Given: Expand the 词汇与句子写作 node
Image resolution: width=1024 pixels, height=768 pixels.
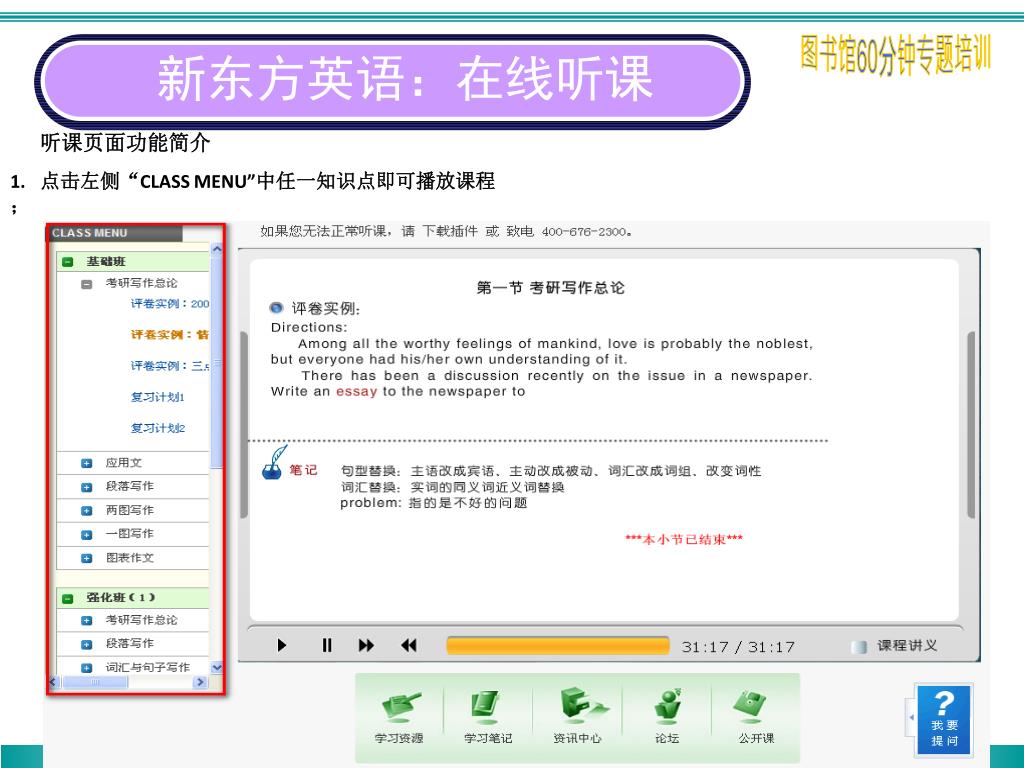Looking at the screenshot, I should pos(86,668).
